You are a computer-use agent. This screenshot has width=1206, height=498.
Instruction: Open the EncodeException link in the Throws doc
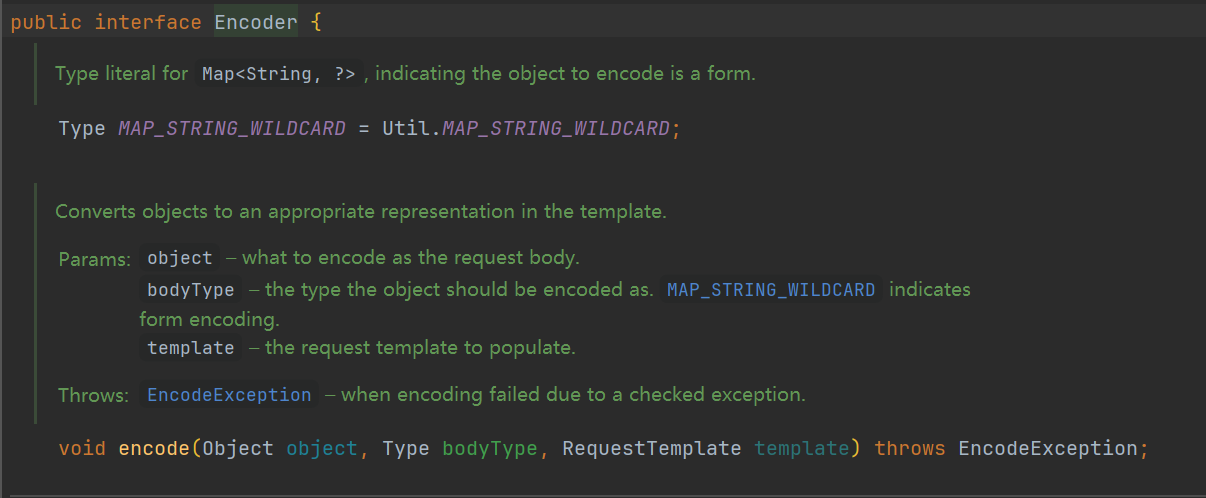coord(229,395)
